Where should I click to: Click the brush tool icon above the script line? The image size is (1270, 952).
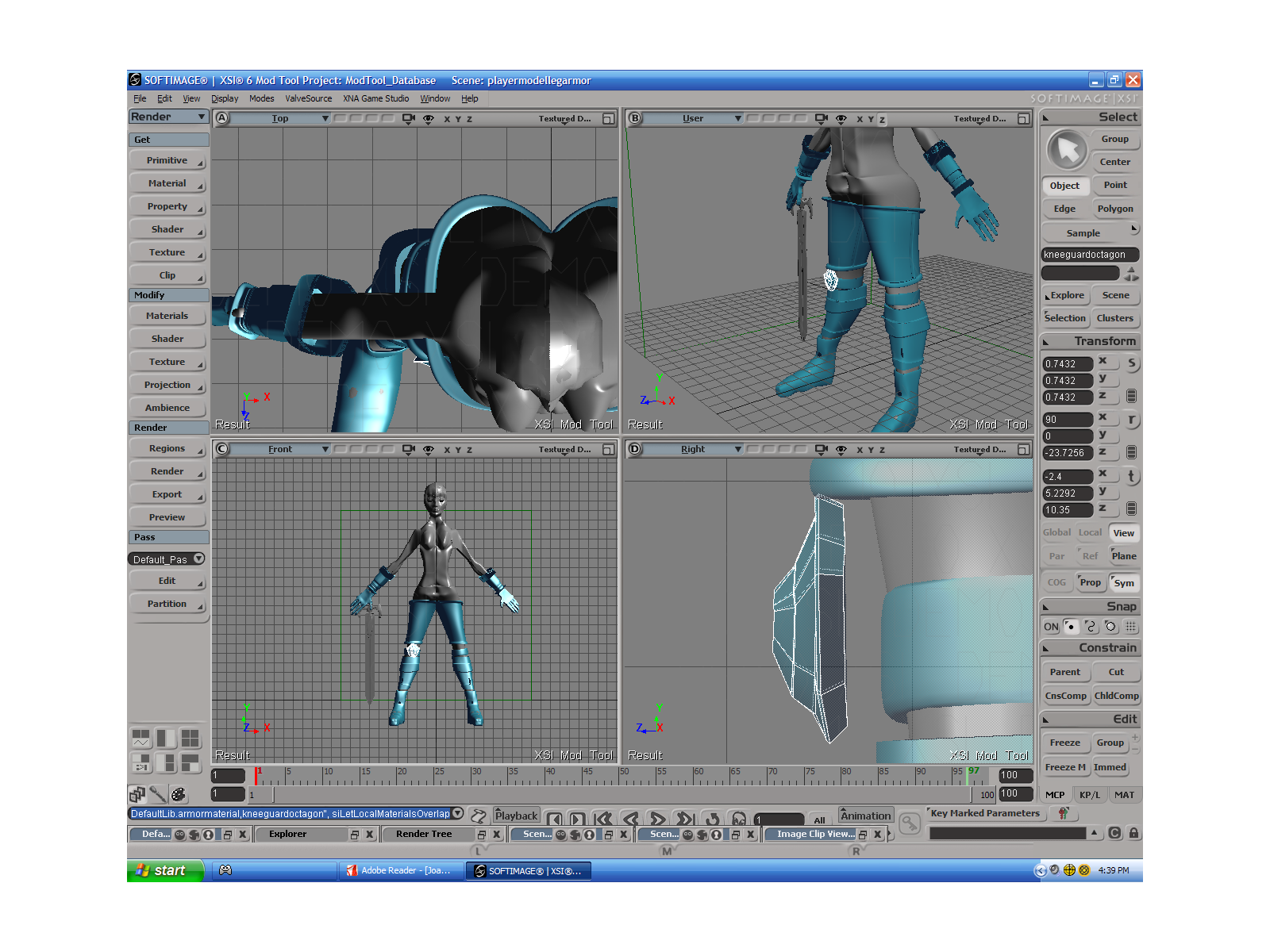pos(157,794)
